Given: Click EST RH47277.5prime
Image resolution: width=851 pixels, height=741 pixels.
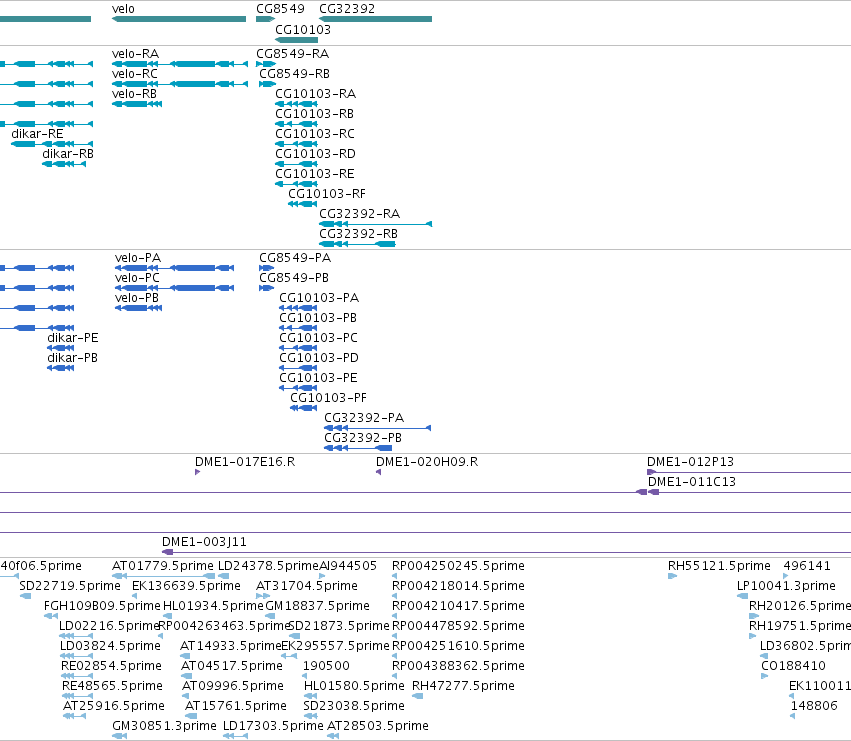Looking at the screenshot, I should tap(463, 687).
